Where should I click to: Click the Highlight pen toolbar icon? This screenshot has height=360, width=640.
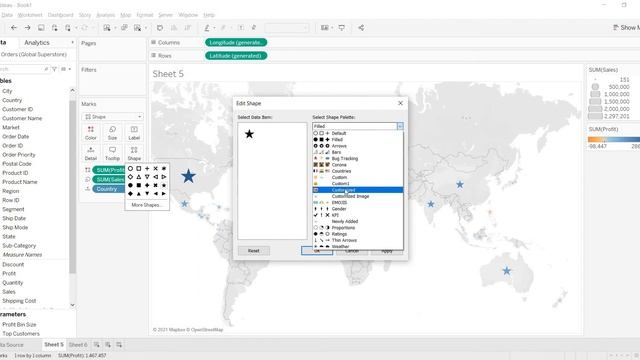coord(207,28)
